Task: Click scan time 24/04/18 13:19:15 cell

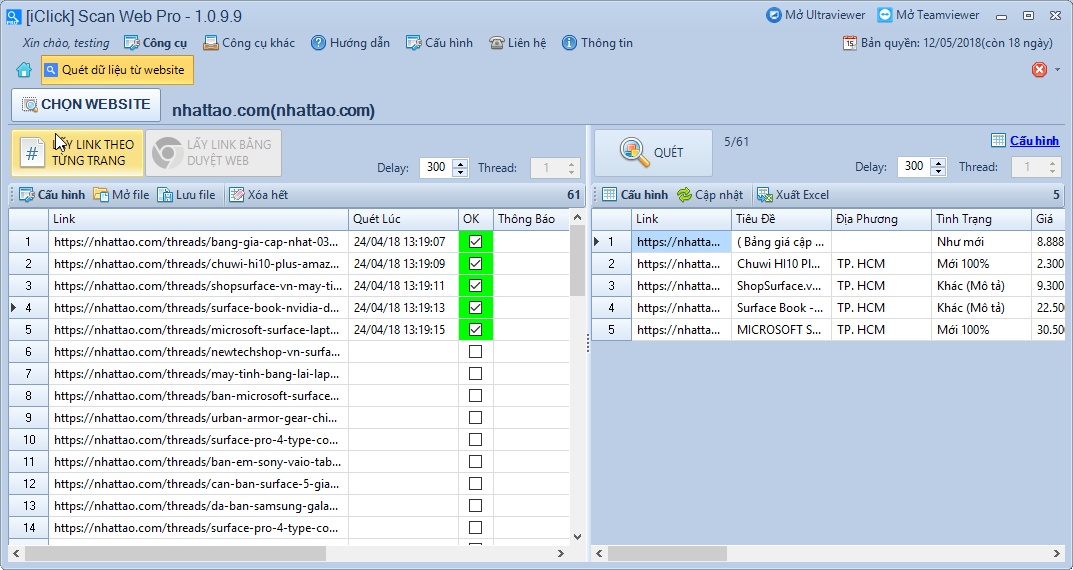Action: pyautogui.click(x=403, y=329)
